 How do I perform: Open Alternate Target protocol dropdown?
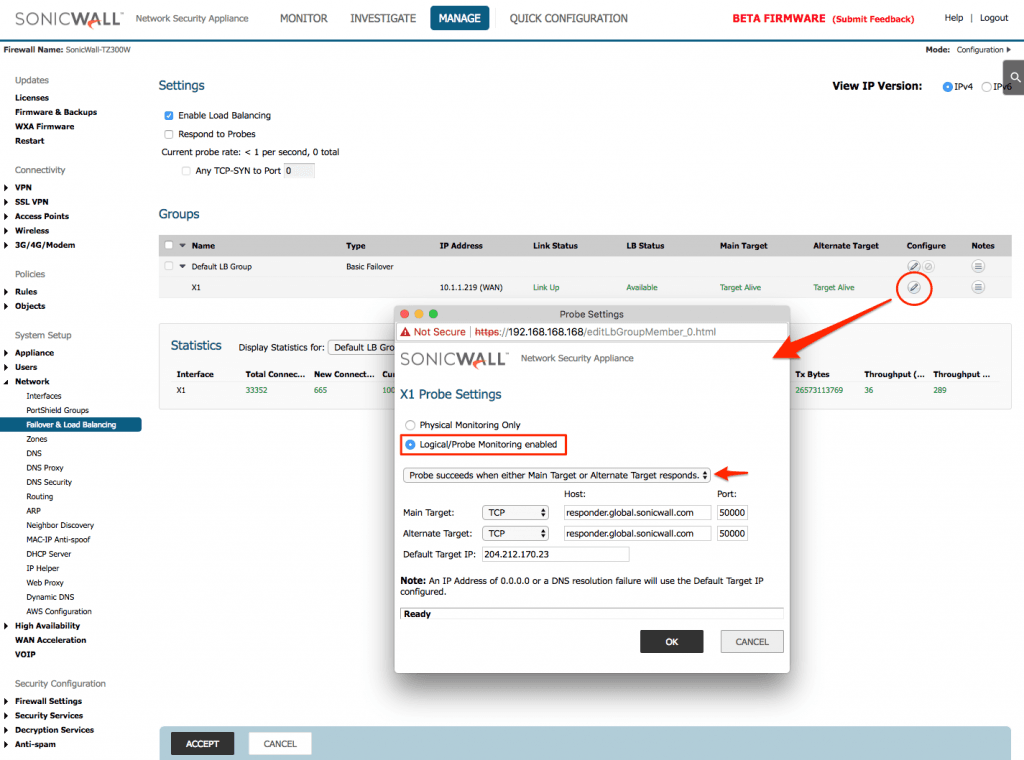[515, 533]
